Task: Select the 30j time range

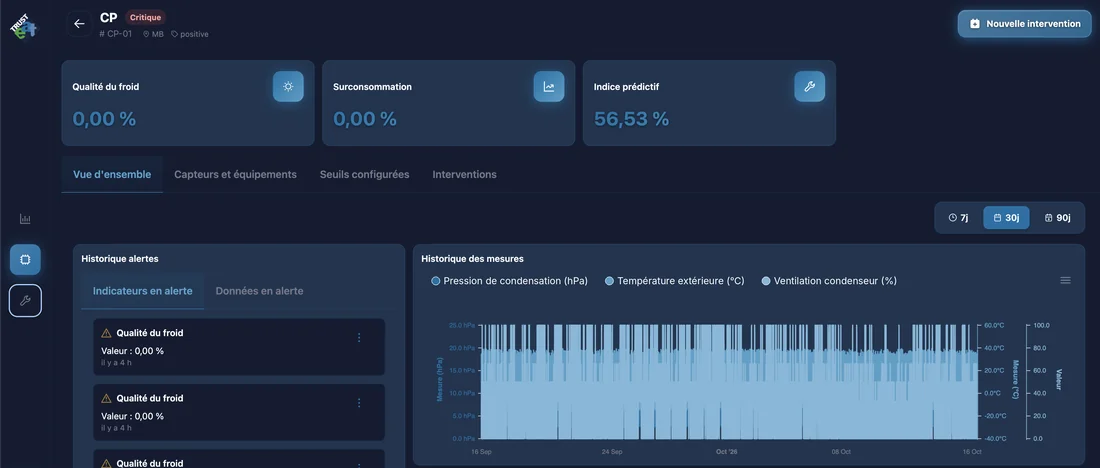Action: [1006, 218]
